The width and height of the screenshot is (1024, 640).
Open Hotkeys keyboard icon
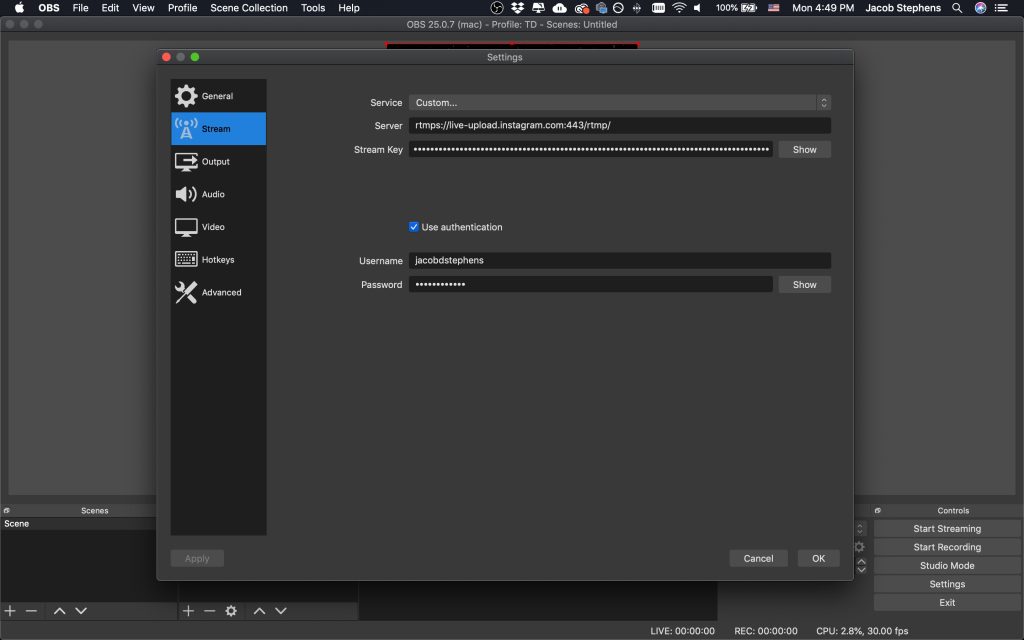(186, 260)
